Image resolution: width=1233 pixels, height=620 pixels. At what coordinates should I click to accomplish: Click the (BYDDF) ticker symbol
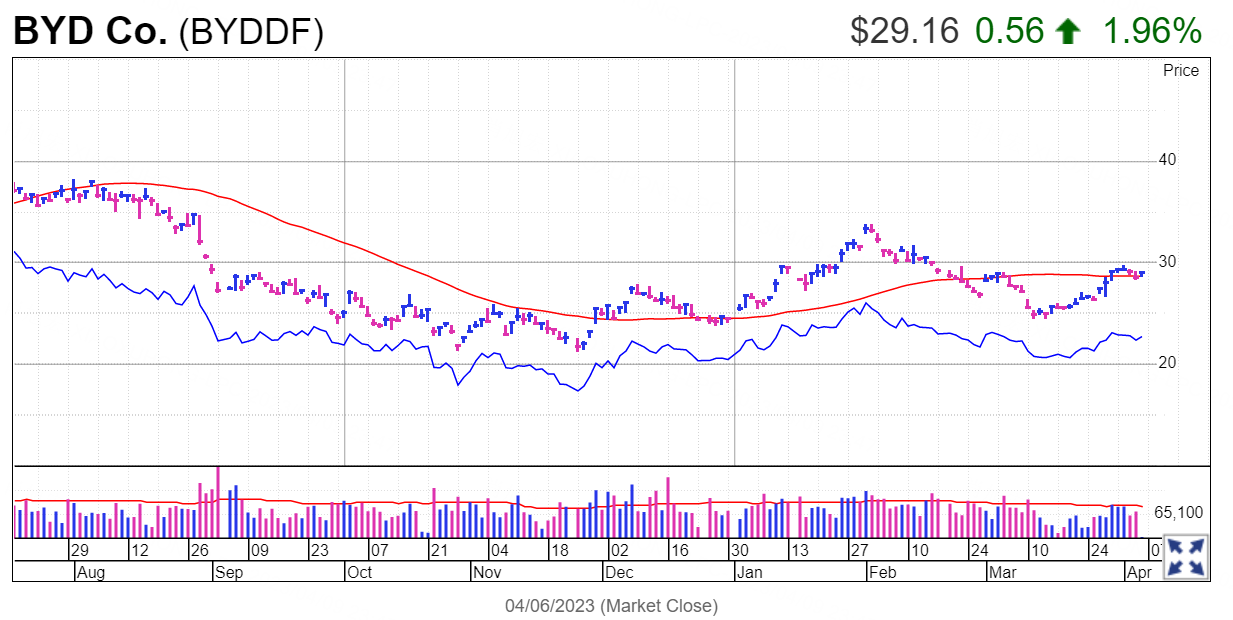click(x=251, y=33)
